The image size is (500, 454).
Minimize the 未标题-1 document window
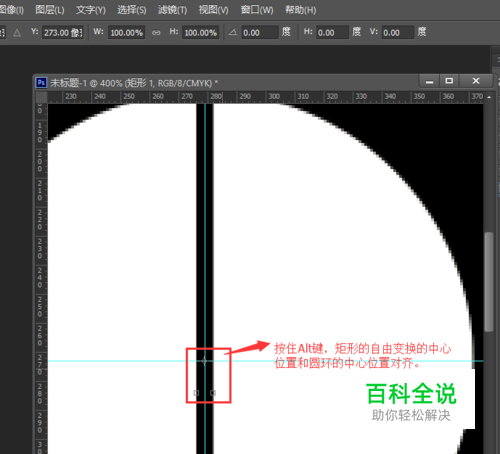(430, 81)
